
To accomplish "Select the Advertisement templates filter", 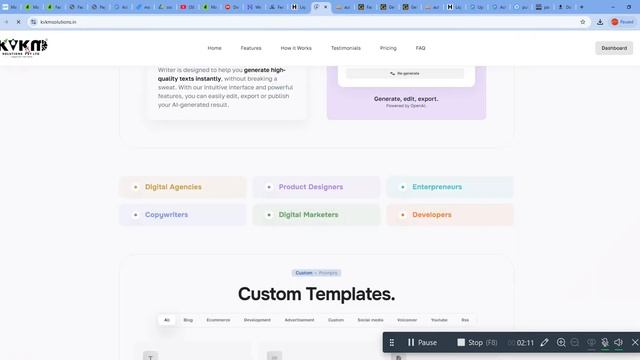I will point(299,320).
